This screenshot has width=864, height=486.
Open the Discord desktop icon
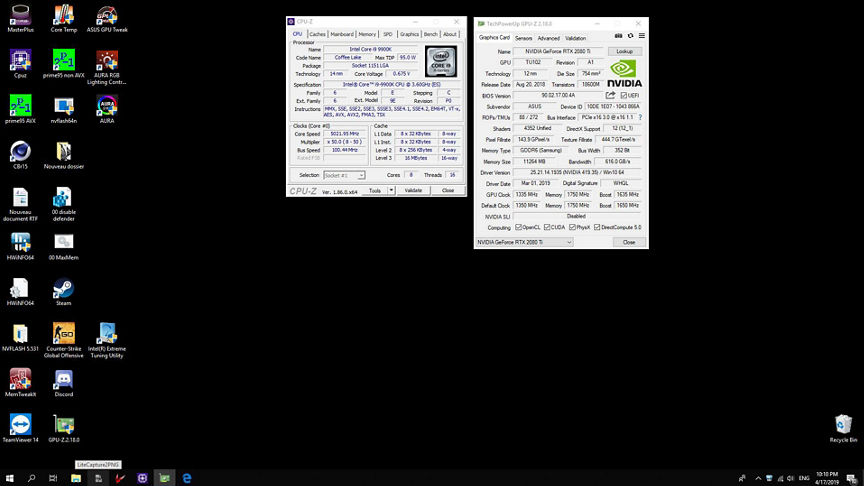(x=63, y=380)
